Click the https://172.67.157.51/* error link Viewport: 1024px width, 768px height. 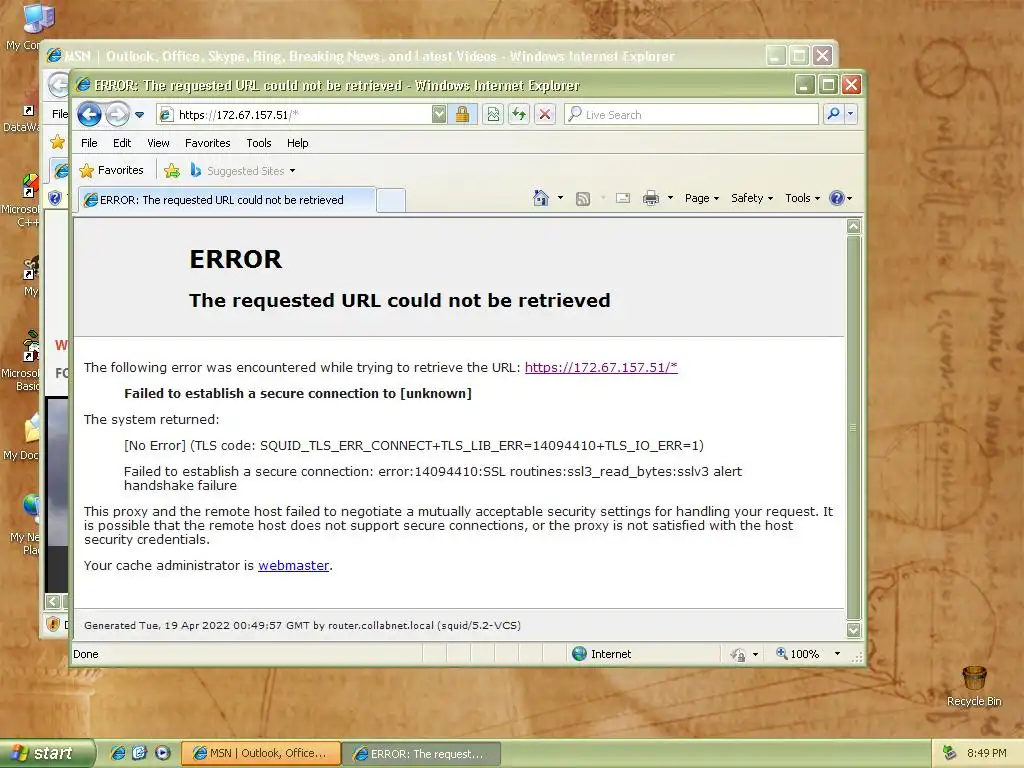601,367
